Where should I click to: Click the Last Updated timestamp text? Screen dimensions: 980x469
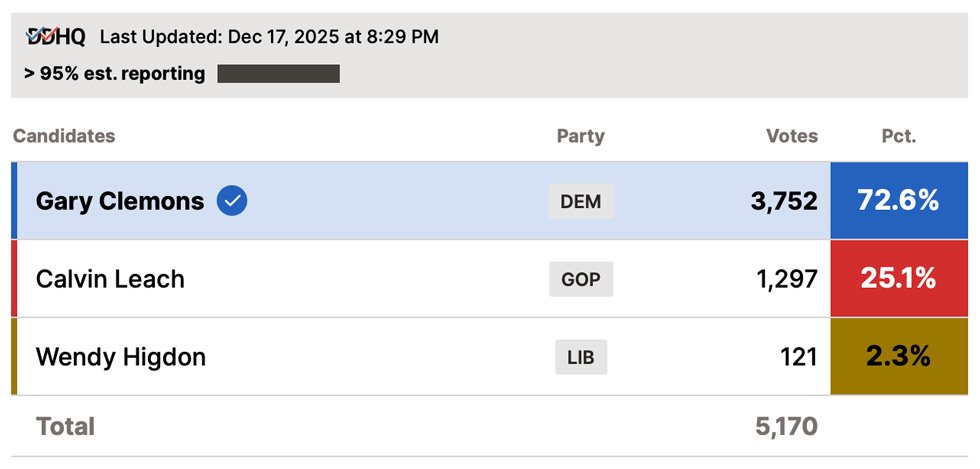tap(269, 37)
